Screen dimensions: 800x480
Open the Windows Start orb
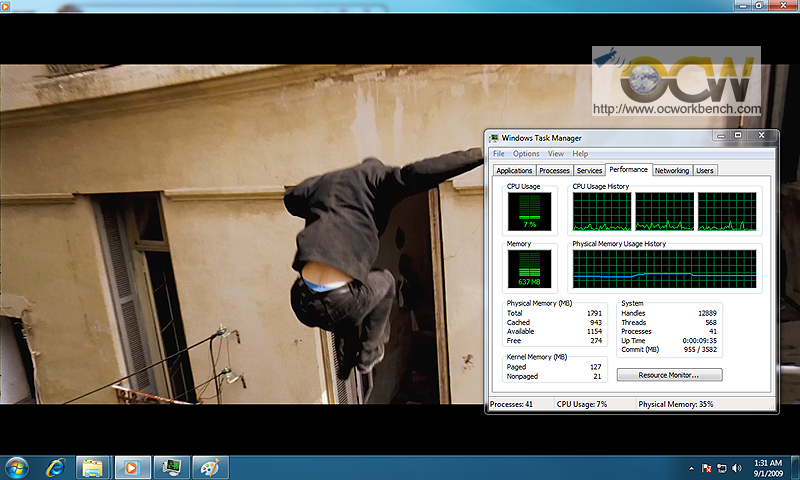(x=16, y=468)
